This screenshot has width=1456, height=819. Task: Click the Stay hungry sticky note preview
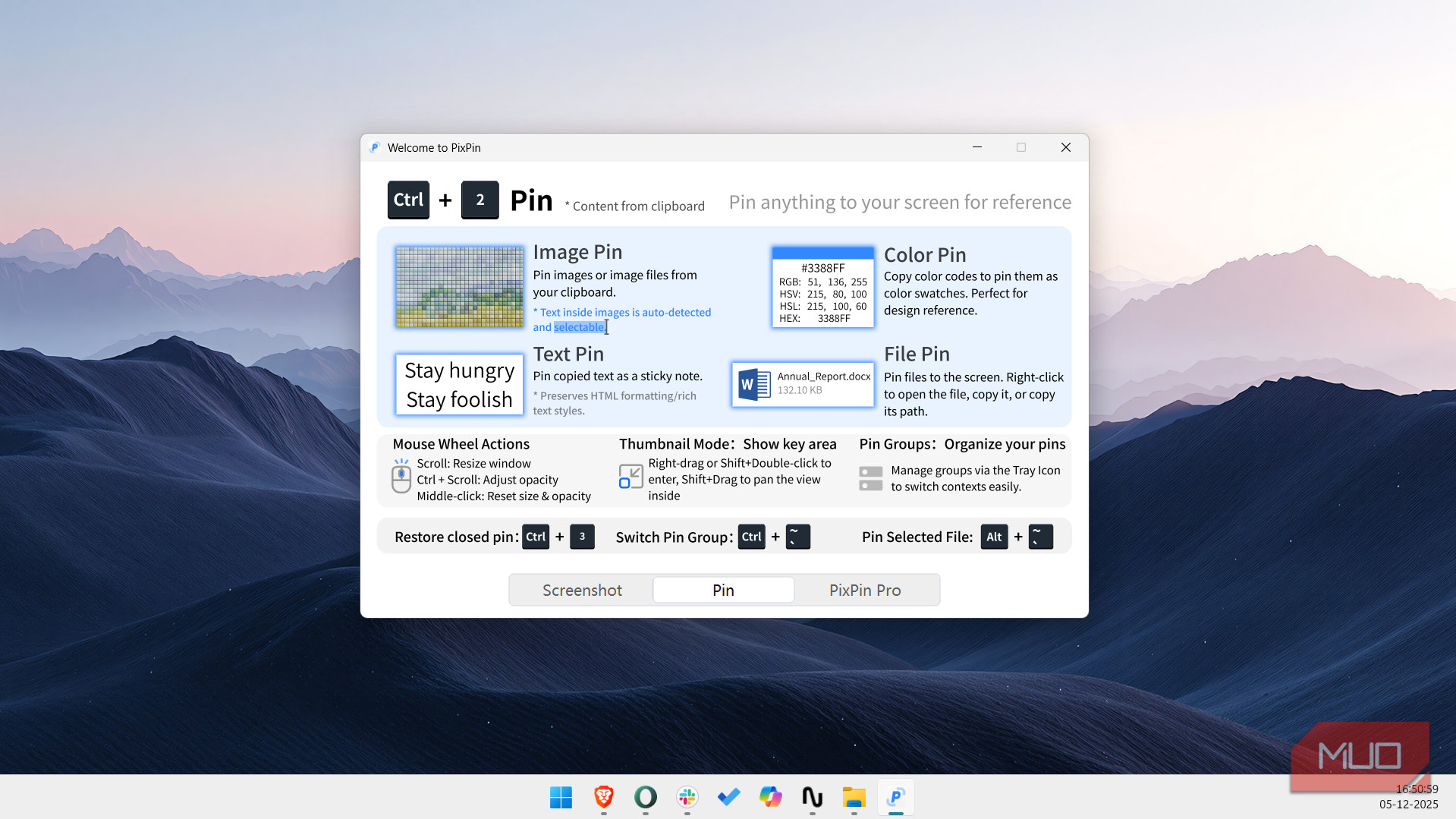click(x=459, y=385)
